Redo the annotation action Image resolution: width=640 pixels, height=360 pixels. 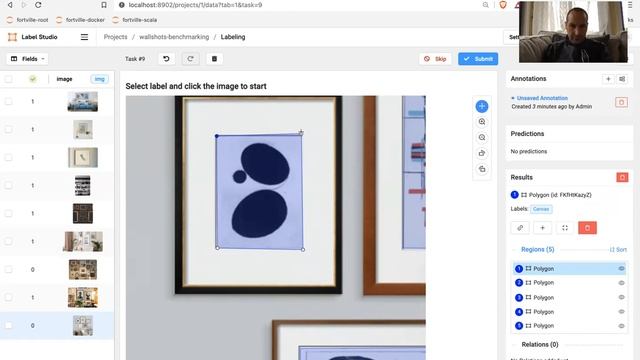click(x=190, y=59)
